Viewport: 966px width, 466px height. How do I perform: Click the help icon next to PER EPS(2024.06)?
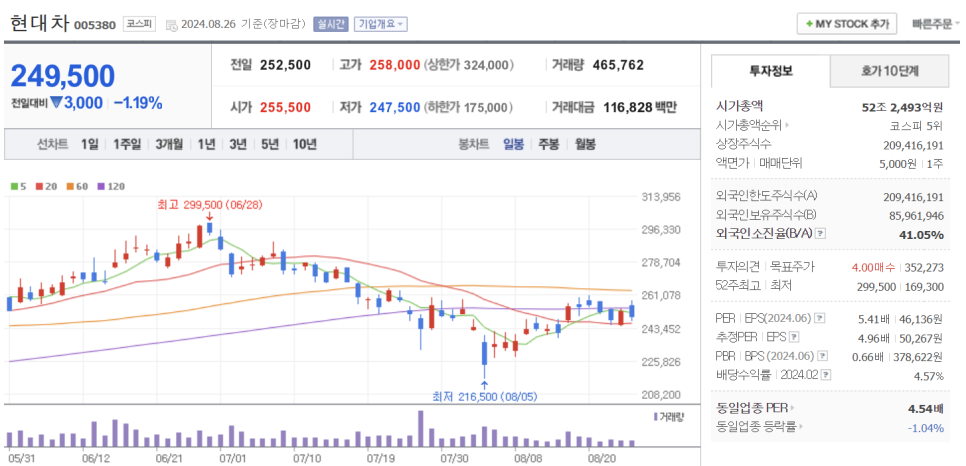pyautogui.click(x=819, y=318)
